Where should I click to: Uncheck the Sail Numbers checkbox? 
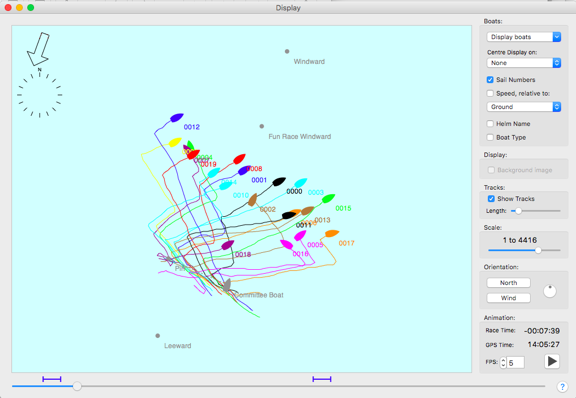coord(490,80)
